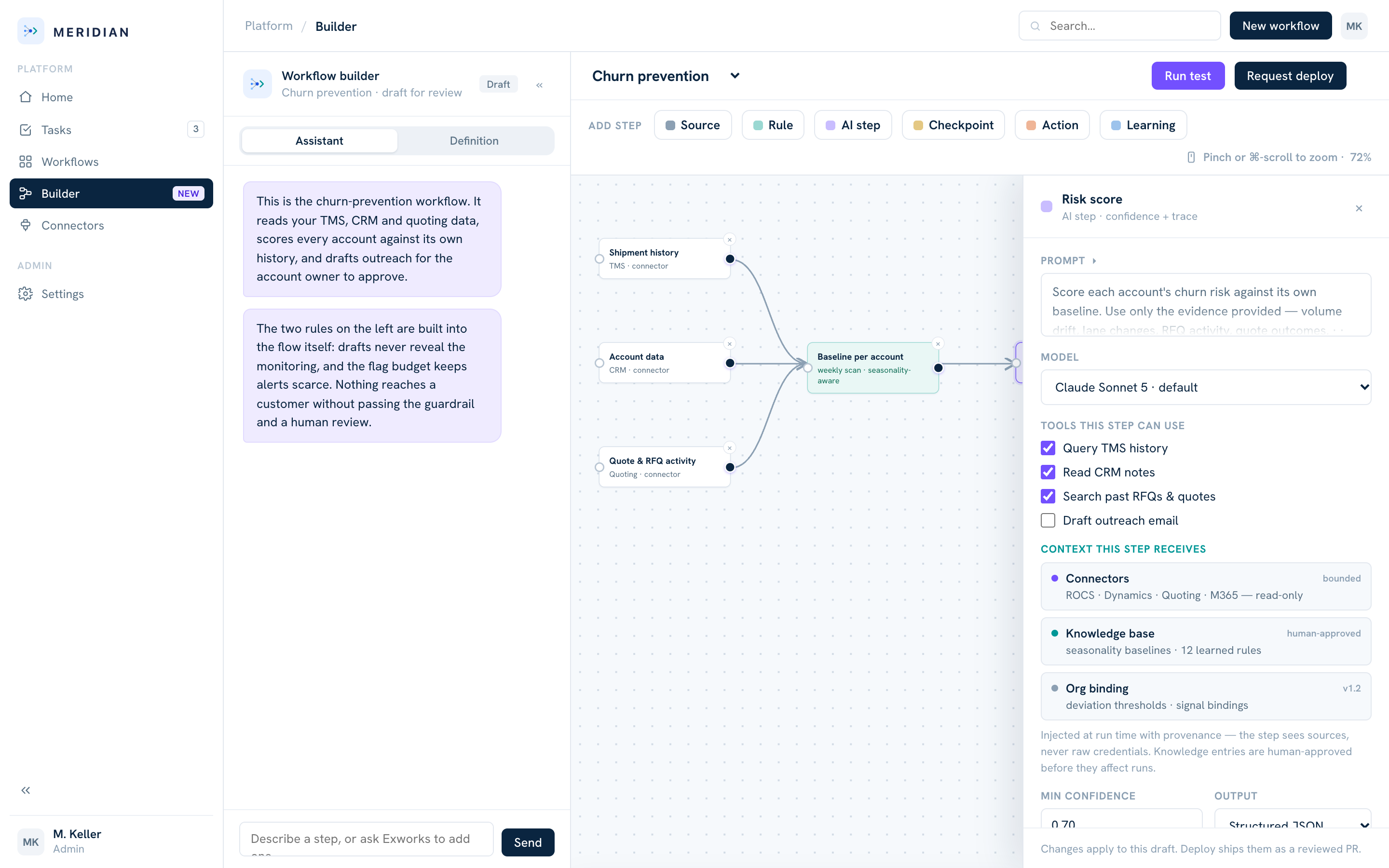Switch to the Definition tab

[x=474, y=141]
